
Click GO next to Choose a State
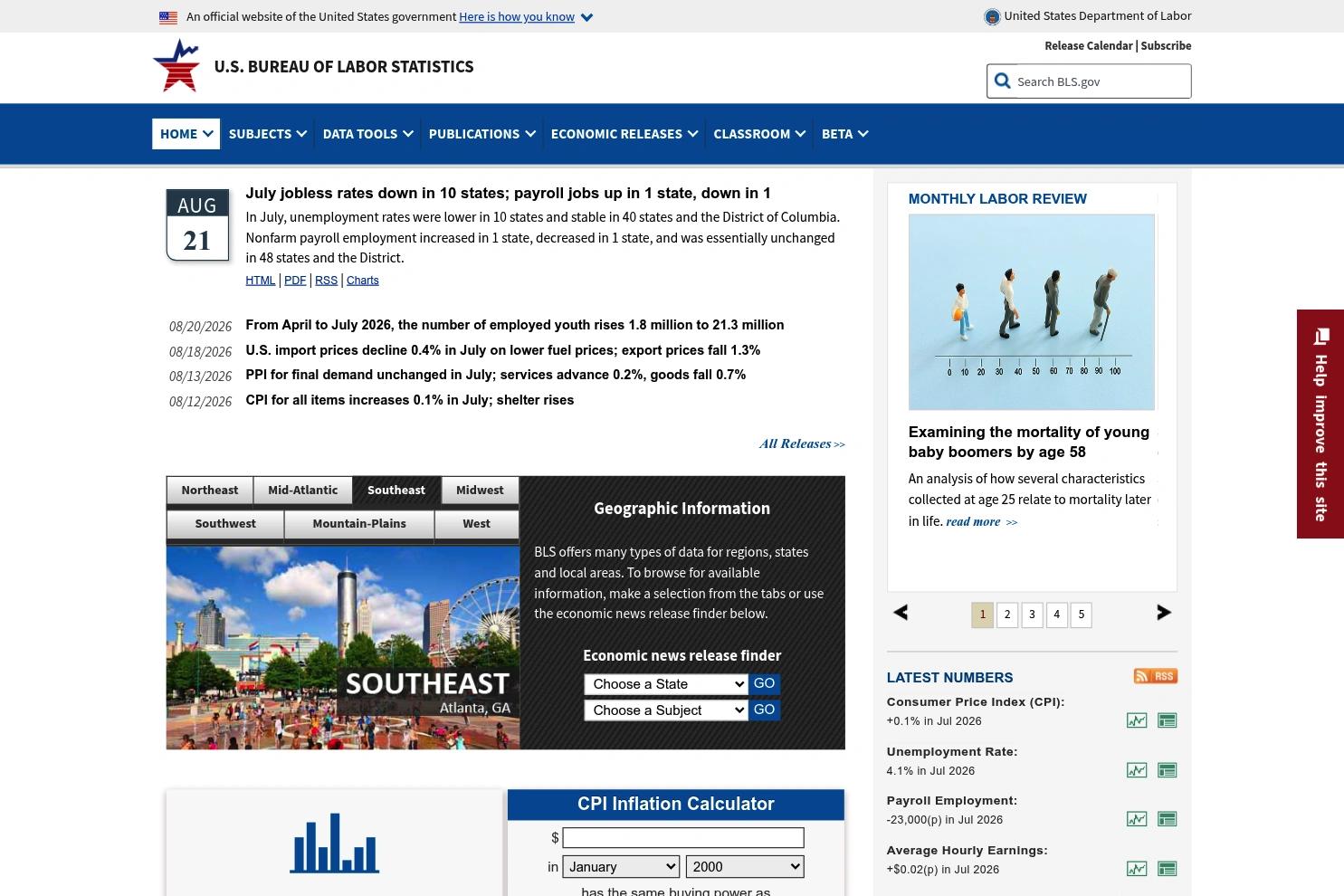point(764,684)
